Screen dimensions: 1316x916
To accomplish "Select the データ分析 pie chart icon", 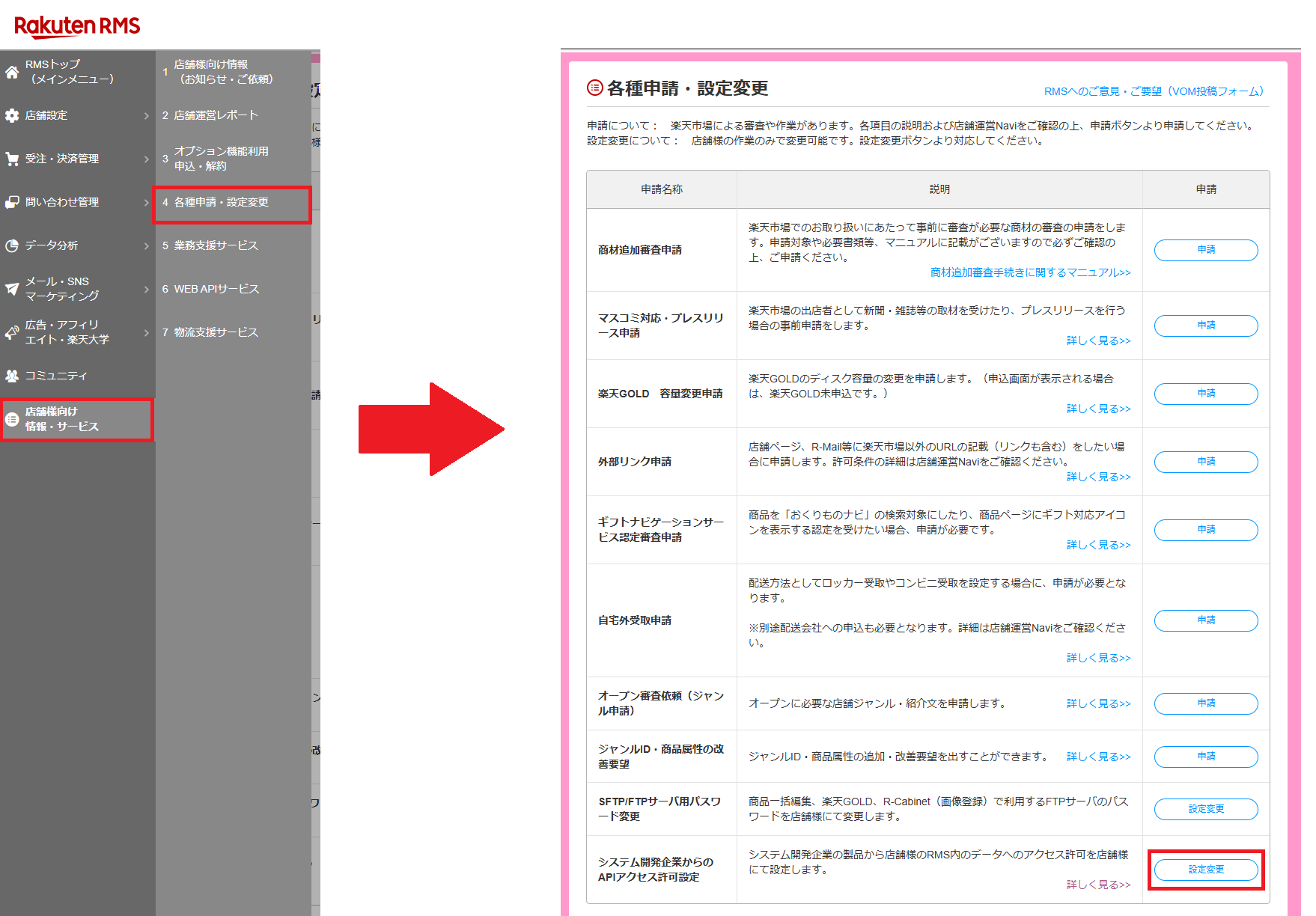I will click(x=10, y=245).
